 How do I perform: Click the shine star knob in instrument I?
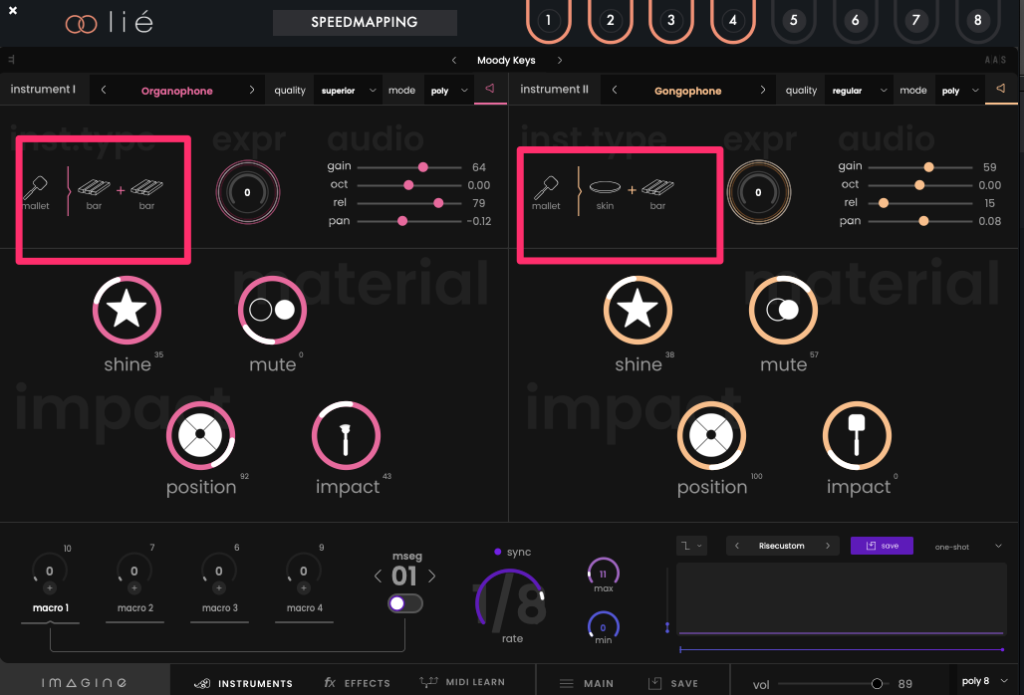pos(127,311)
